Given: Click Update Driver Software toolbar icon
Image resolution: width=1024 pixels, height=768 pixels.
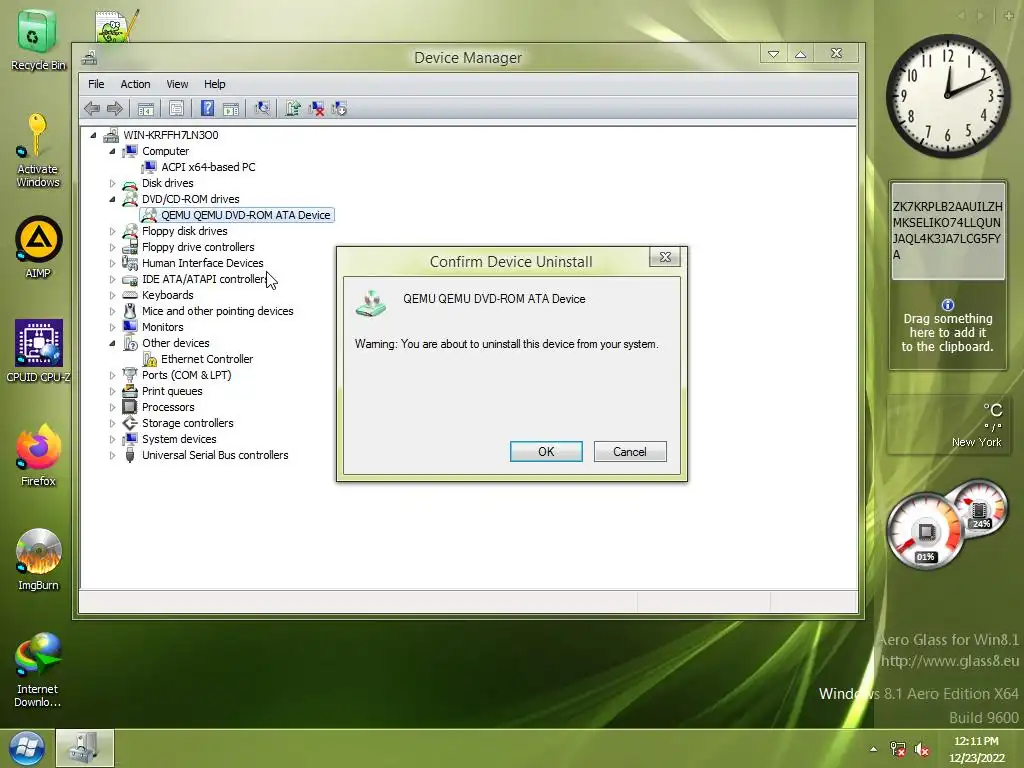Looking at the screenshot, I should coord(293,108).
